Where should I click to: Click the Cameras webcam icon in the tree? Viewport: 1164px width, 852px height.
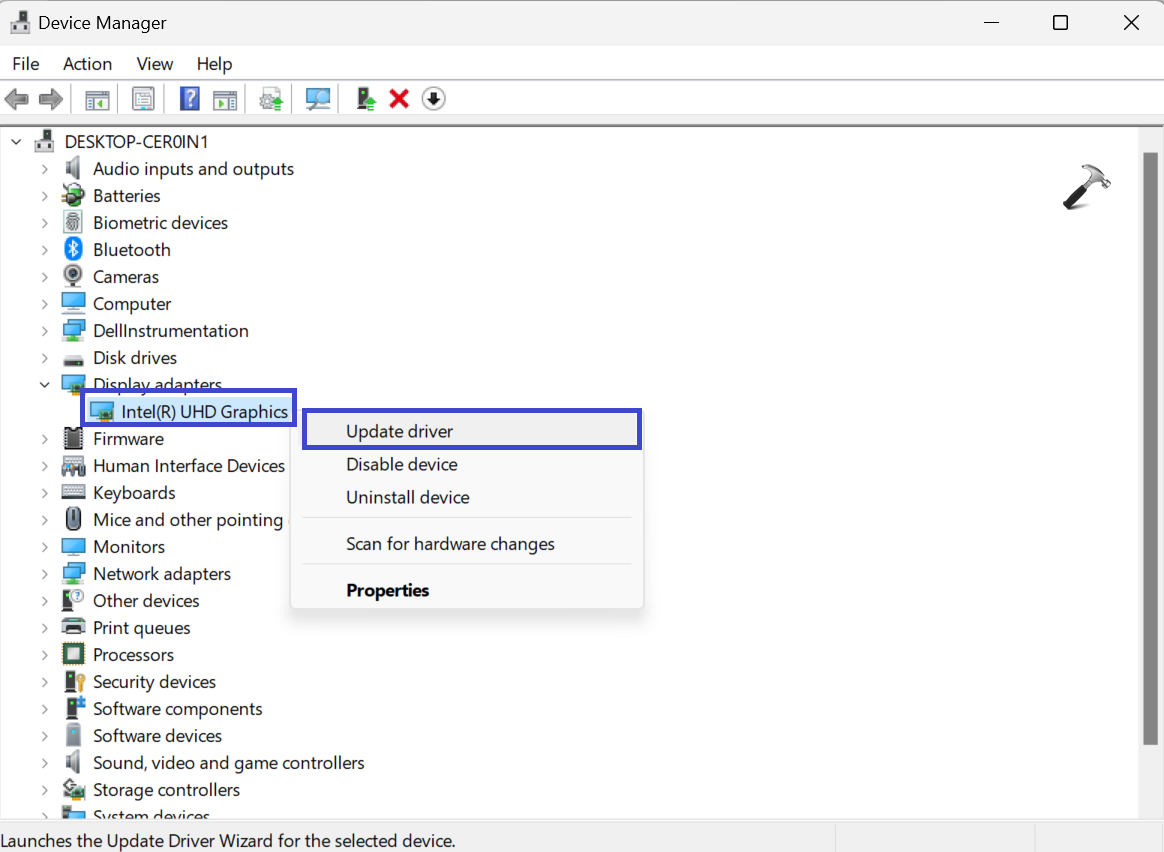(x=73, y=277)
